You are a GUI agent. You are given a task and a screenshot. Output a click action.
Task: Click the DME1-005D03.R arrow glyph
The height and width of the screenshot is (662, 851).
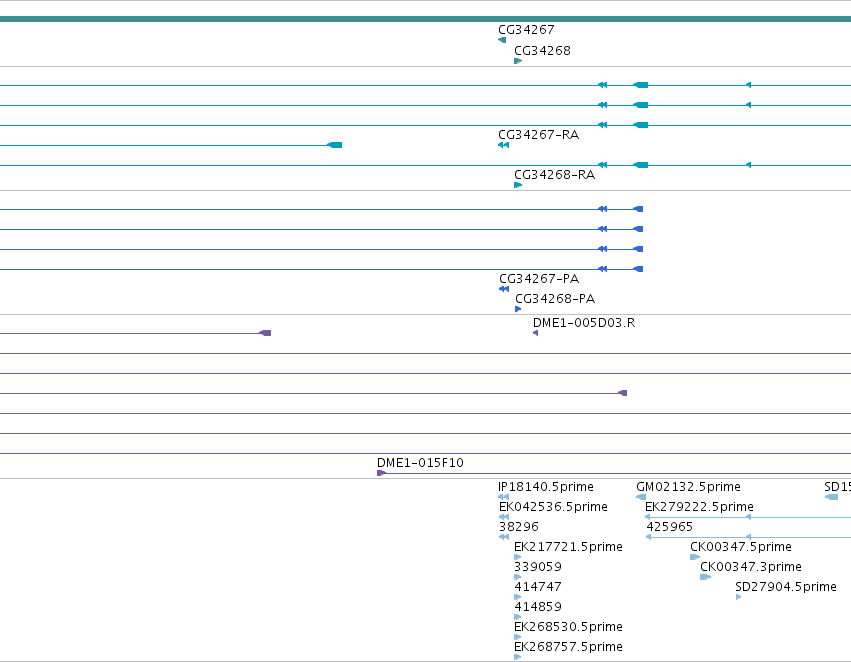(536, 333)
